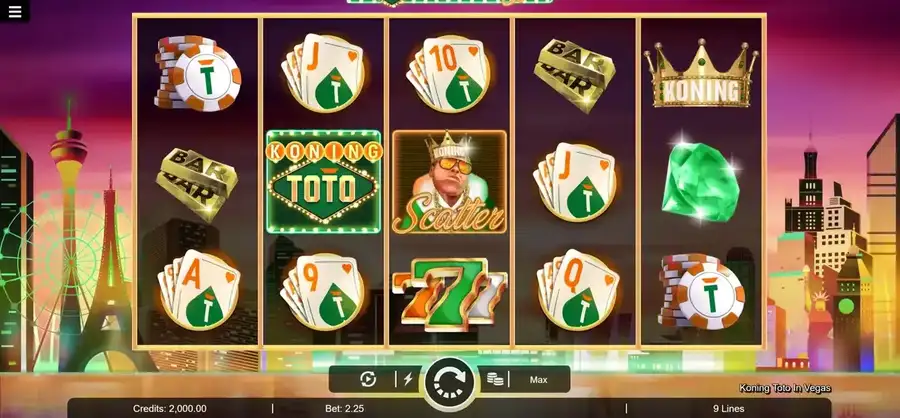The height and width of the screenshot is (418, 900).
Task: Click the Credits 2,000.00 balance display
Action: (170, 409)
